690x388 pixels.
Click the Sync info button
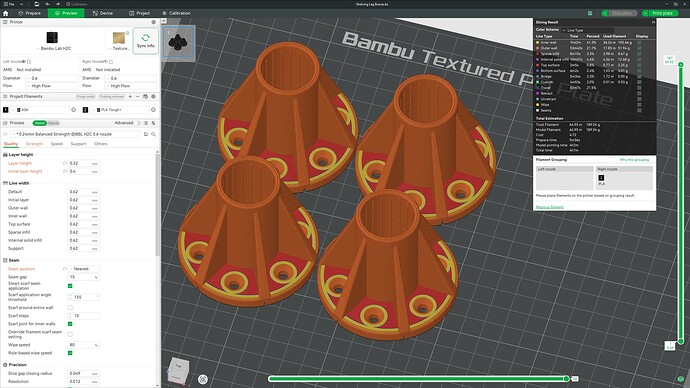coord(146,41)
